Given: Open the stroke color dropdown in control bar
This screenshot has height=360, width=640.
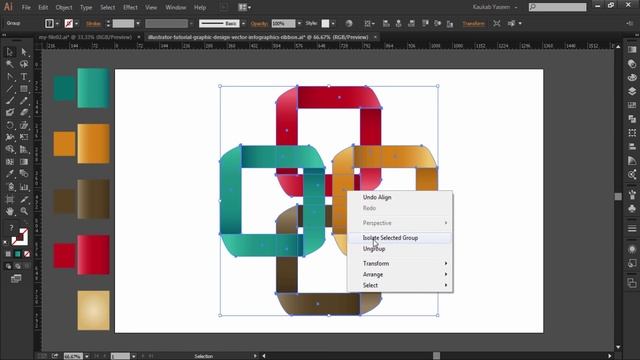Looking at the screenshot, I should pos(76,24).
